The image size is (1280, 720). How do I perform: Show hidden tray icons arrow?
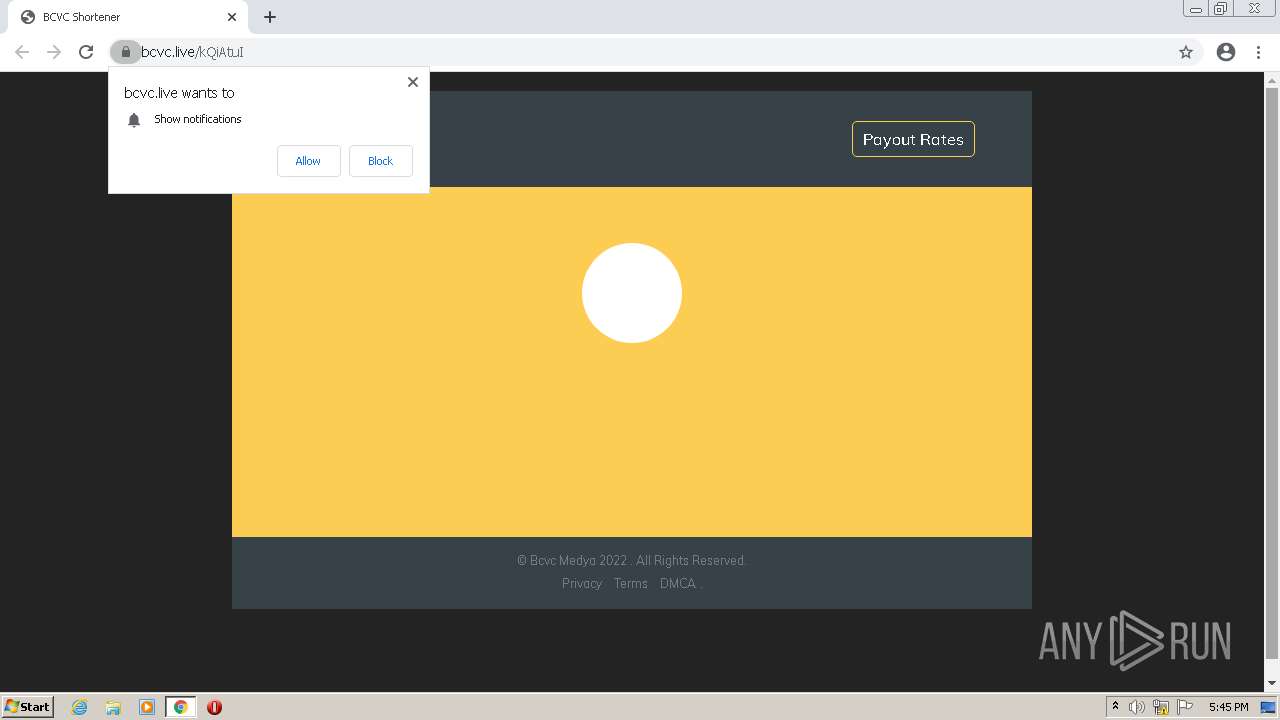[1115, 707]
